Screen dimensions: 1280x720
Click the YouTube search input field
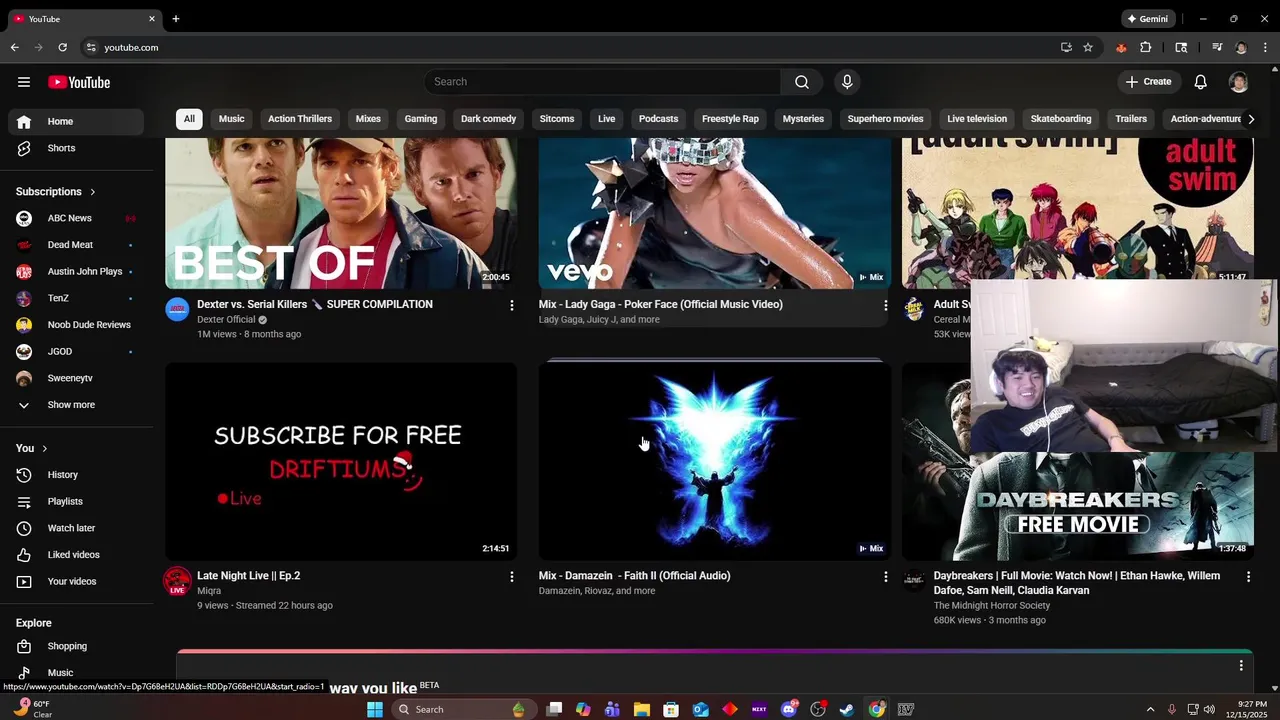click(602, 82)
